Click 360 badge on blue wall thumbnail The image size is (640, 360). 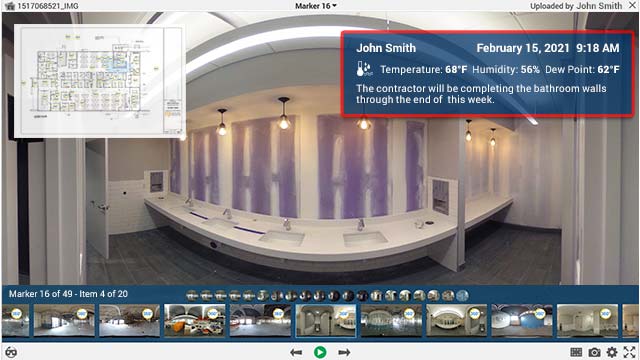click(x=540, y=313)
